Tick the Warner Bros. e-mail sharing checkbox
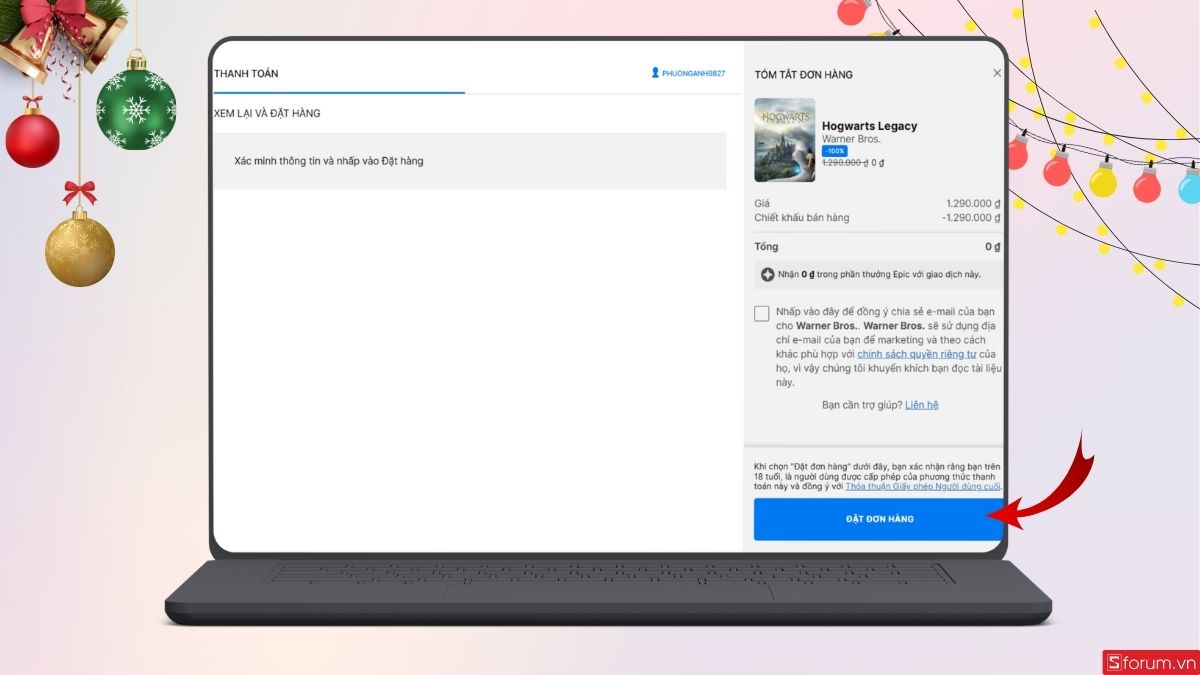Screen dimensions: 1200x675 tap(762, 313)
